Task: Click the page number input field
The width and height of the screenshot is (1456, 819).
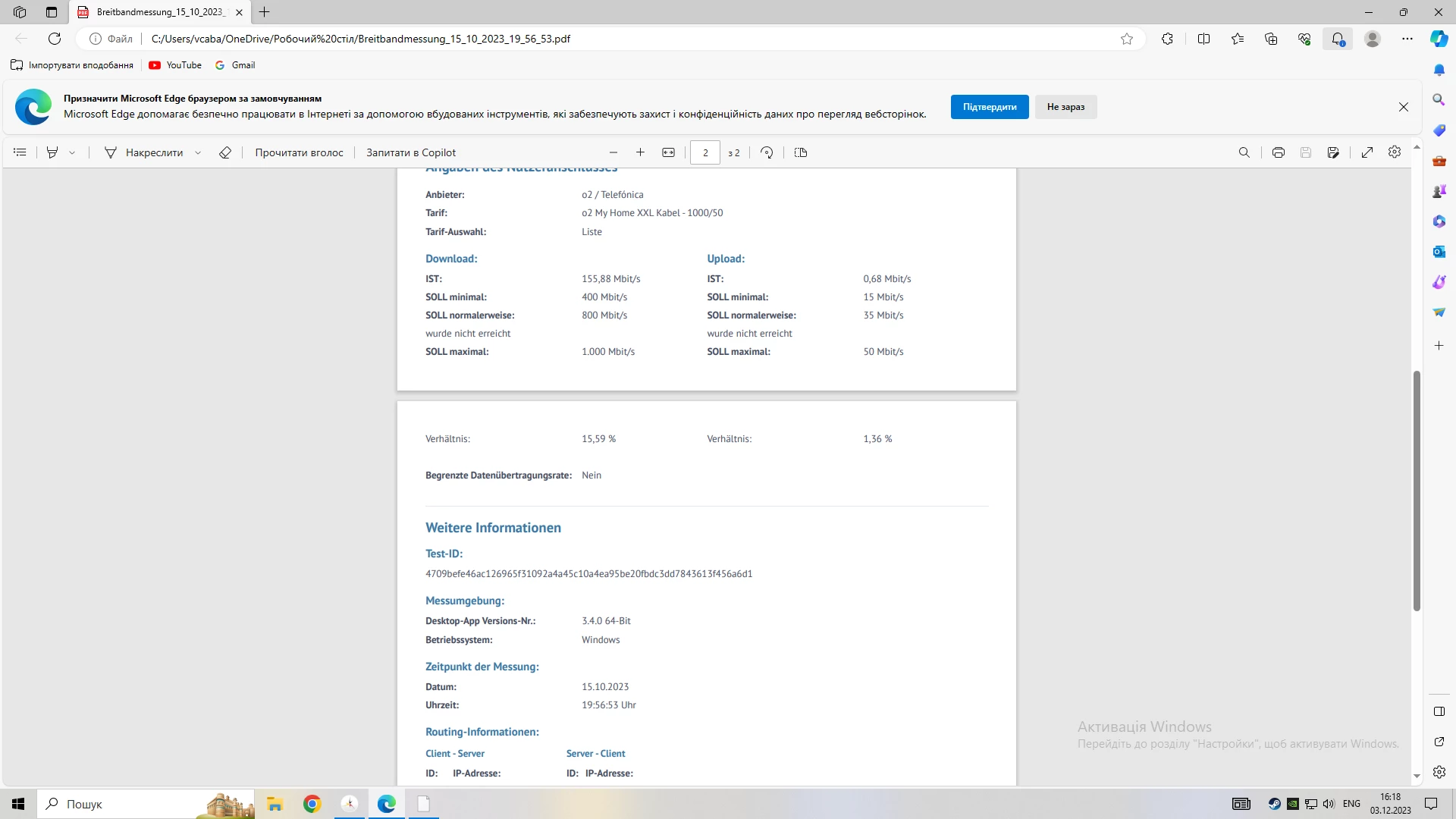Action: tap(704, 152)
